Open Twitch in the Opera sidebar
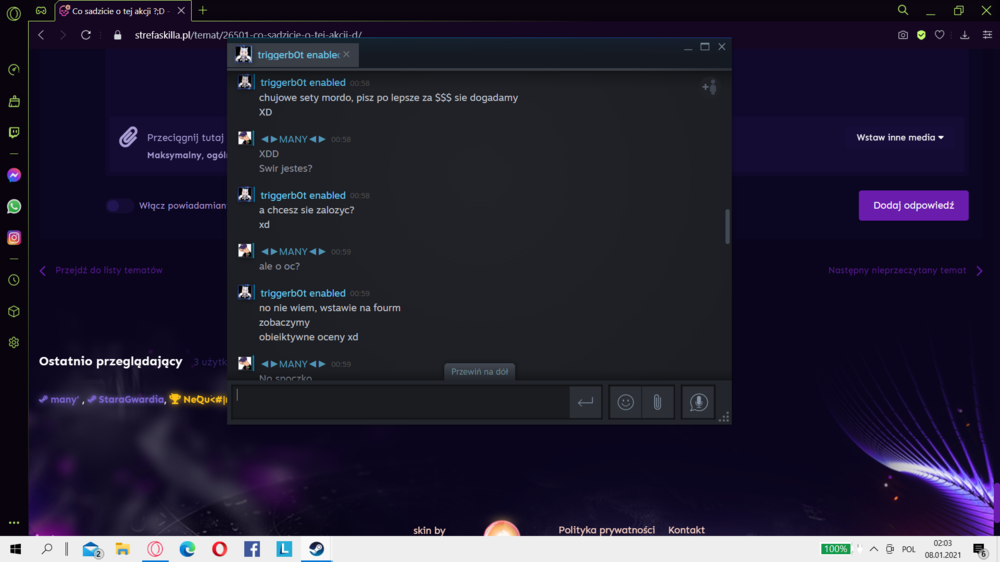The height and width of the screenshot is (562, 1000). pos(13,132)
